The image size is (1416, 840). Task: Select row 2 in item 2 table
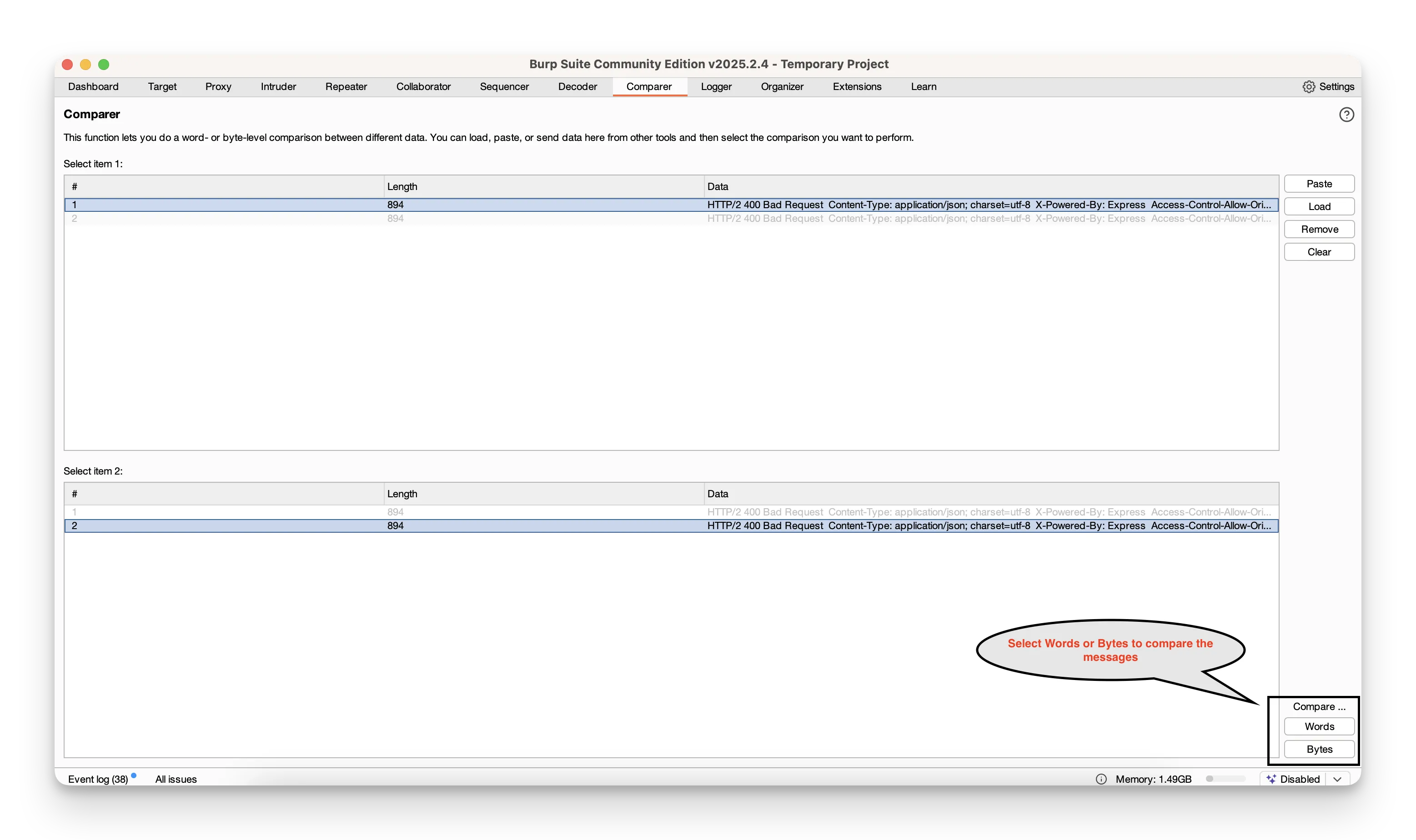(671, 526)
